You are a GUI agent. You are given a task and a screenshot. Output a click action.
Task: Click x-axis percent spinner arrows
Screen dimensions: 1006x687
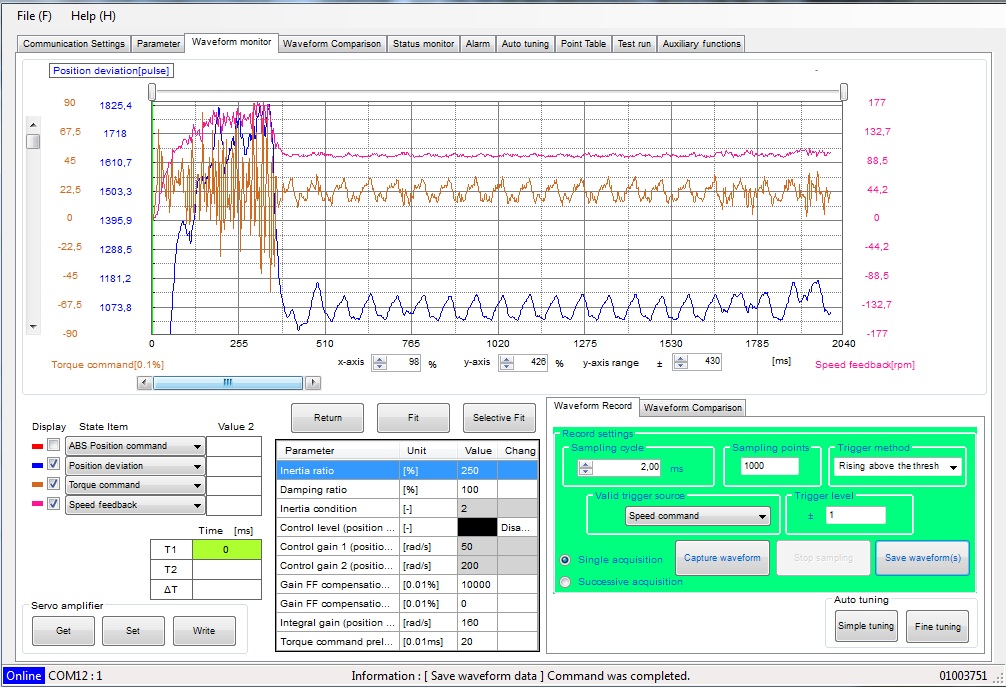tap(380, 363)
